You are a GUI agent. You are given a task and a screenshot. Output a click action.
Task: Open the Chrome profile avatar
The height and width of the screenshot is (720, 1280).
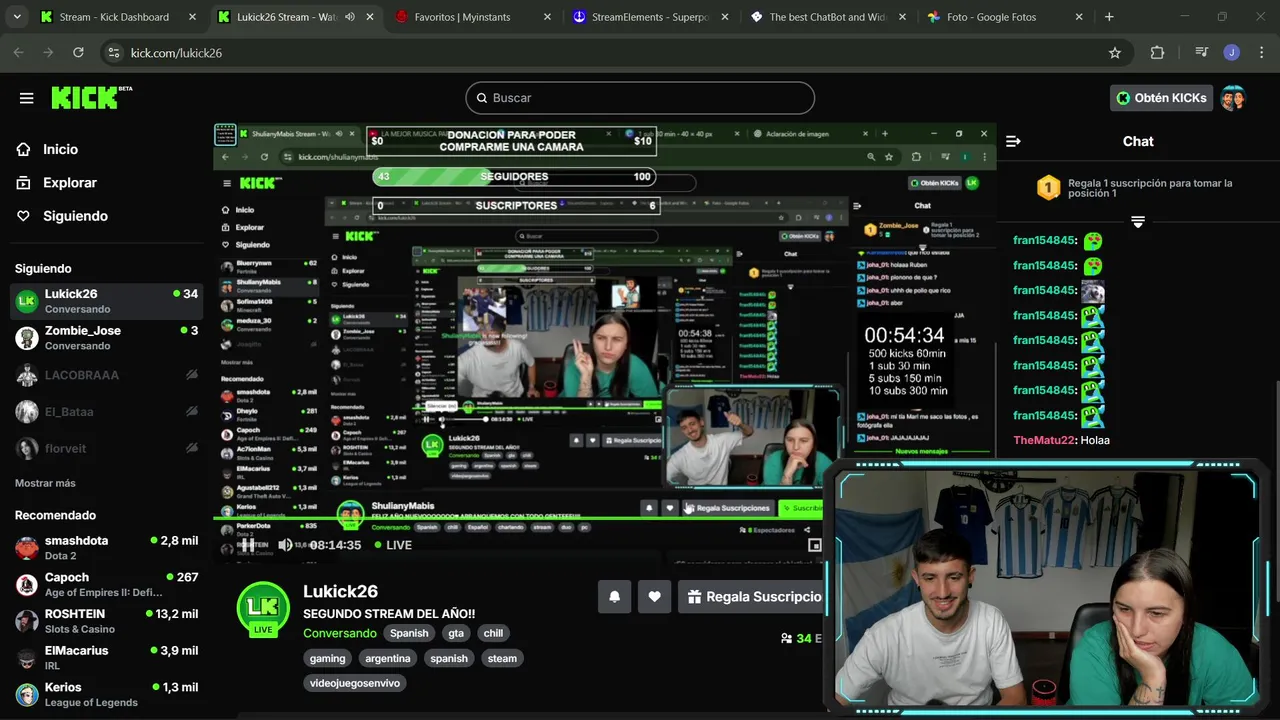(x=1232, y=53)
